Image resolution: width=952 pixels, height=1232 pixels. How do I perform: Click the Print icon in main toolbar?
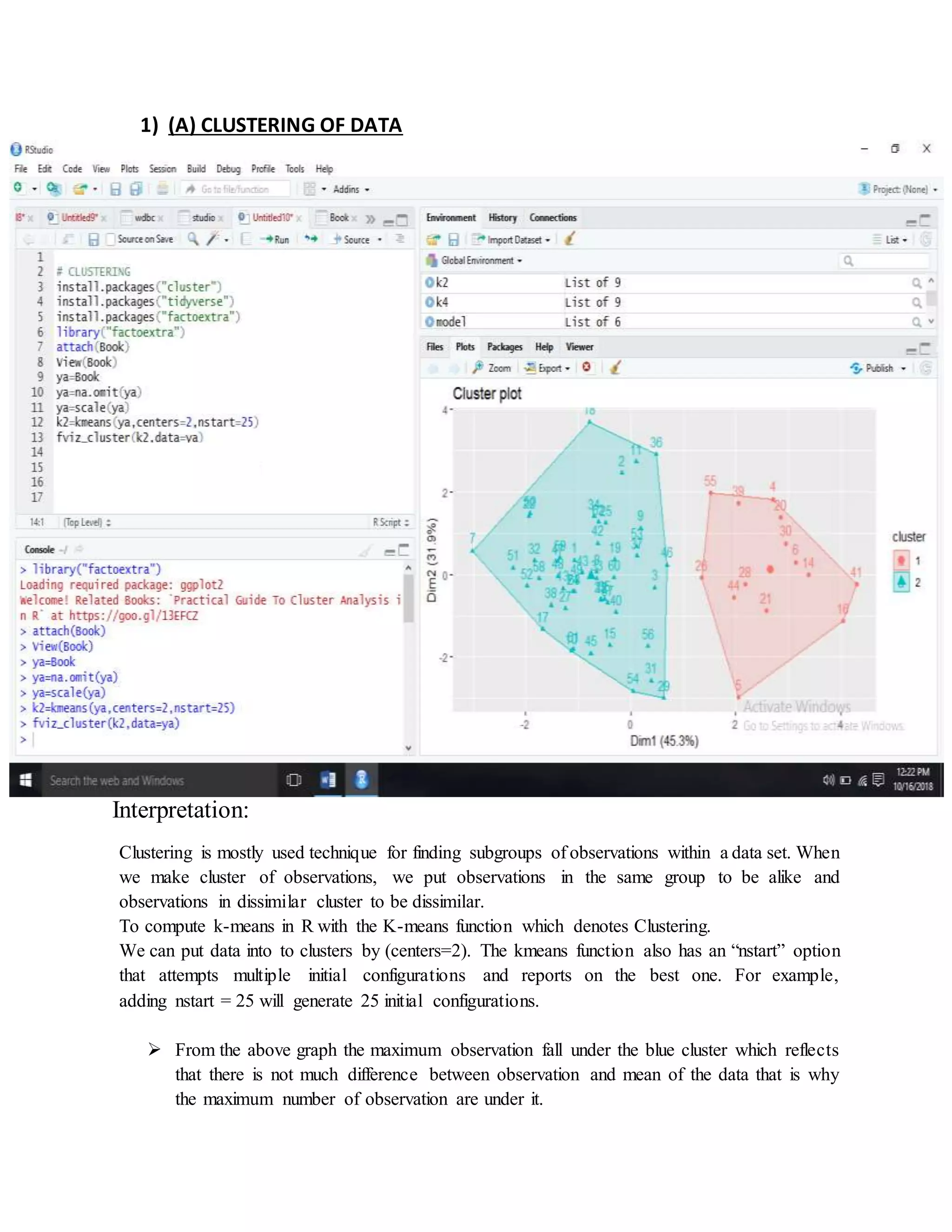coord(162,188)
